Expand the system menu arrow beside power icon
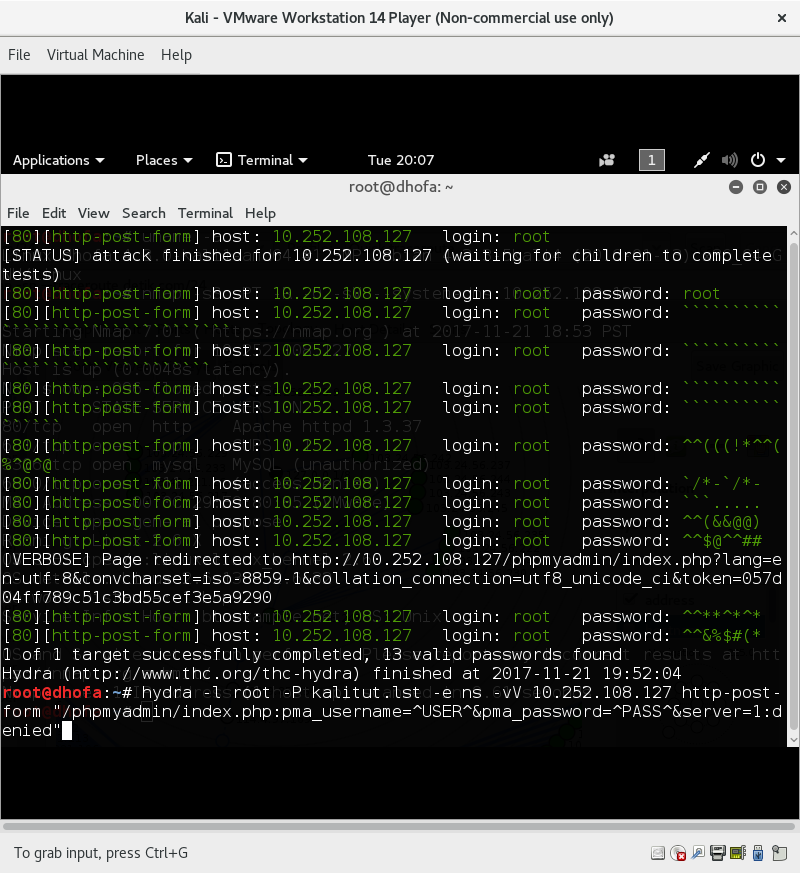This screenshot has height=873, width=800. pos(781,160)
